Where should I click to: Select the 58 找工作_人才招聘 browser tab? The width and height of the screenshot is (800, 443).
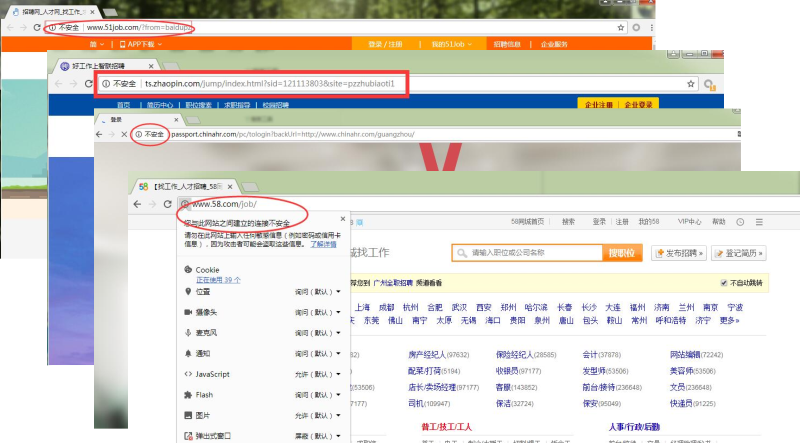coord(186,187)
